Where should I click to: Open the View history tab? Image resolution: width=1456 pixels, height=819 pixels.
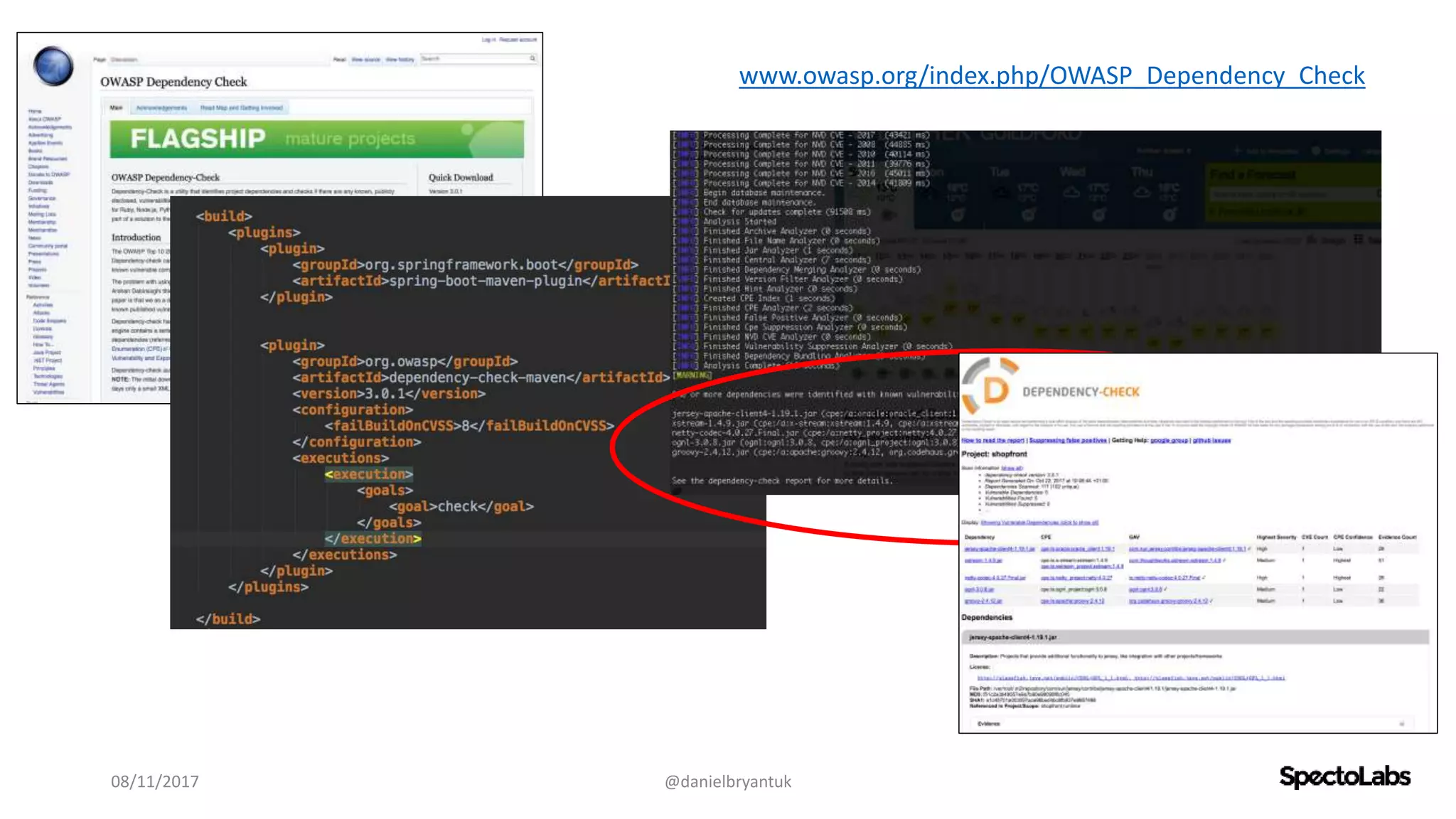coord(400,60)
